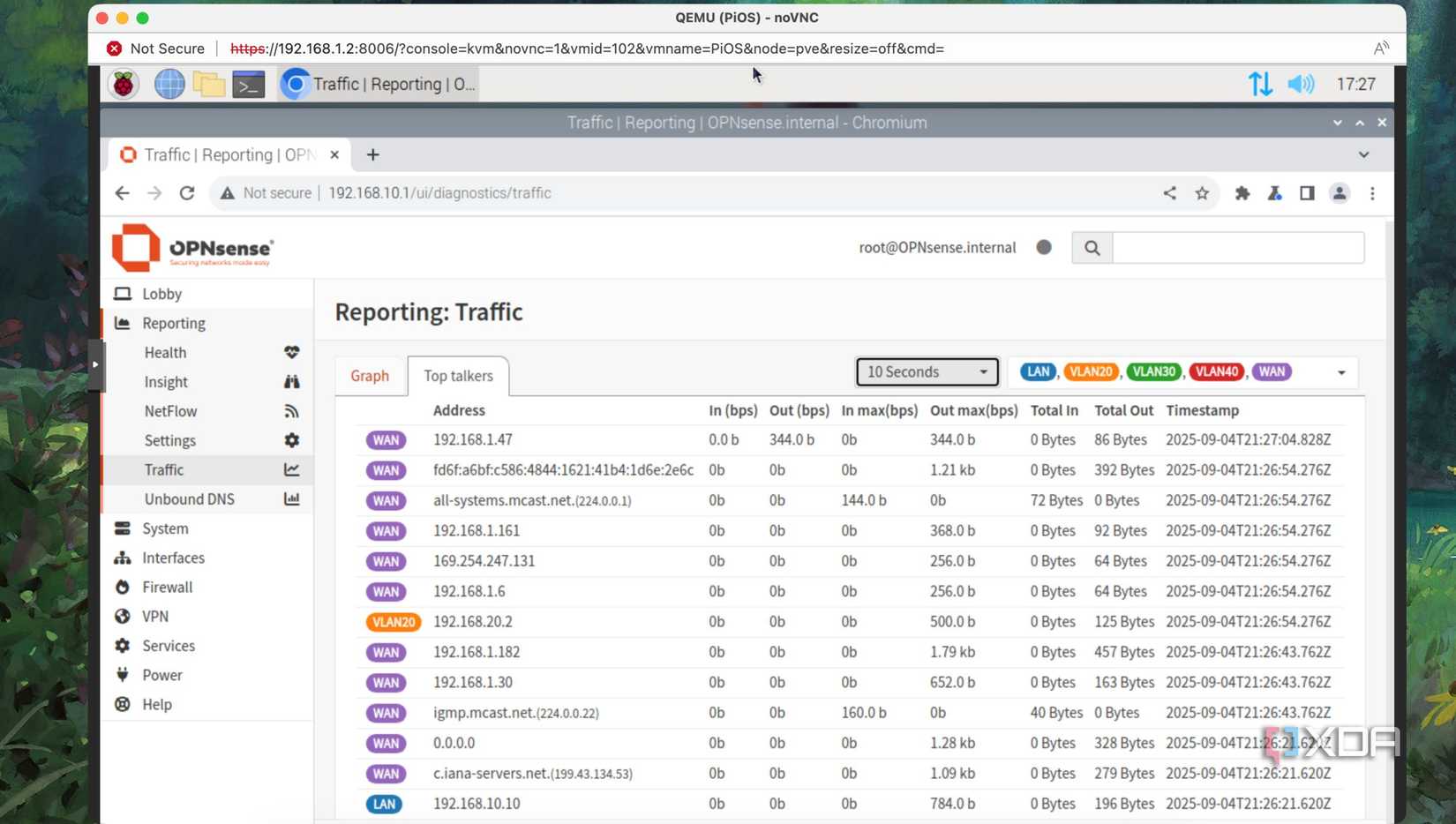Viewport: 1456px width, 824px height.
Task: Open the Chromium profile avatar icon
Action: click(x=1340, y=193)
